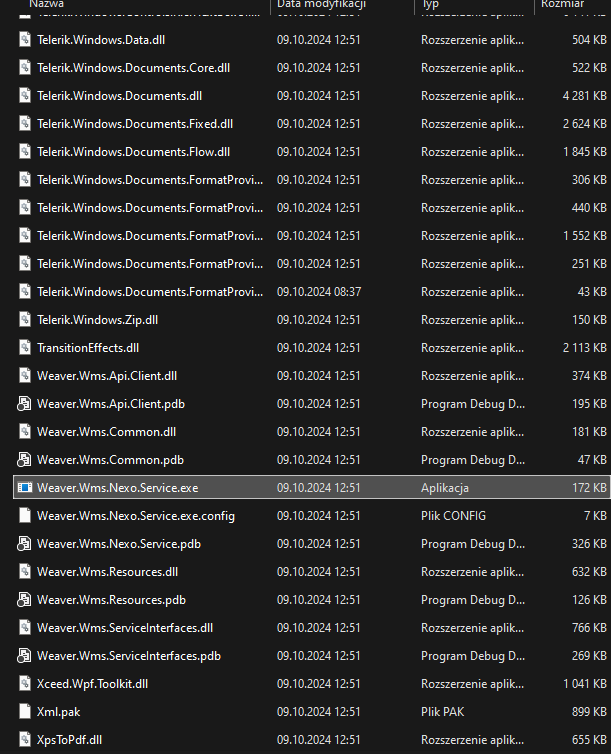This screenshot has height=754, width=611.
Task: Click Program Debug type of Weaver.Wms.Resources.pdb
Action: tap(473, 600)
